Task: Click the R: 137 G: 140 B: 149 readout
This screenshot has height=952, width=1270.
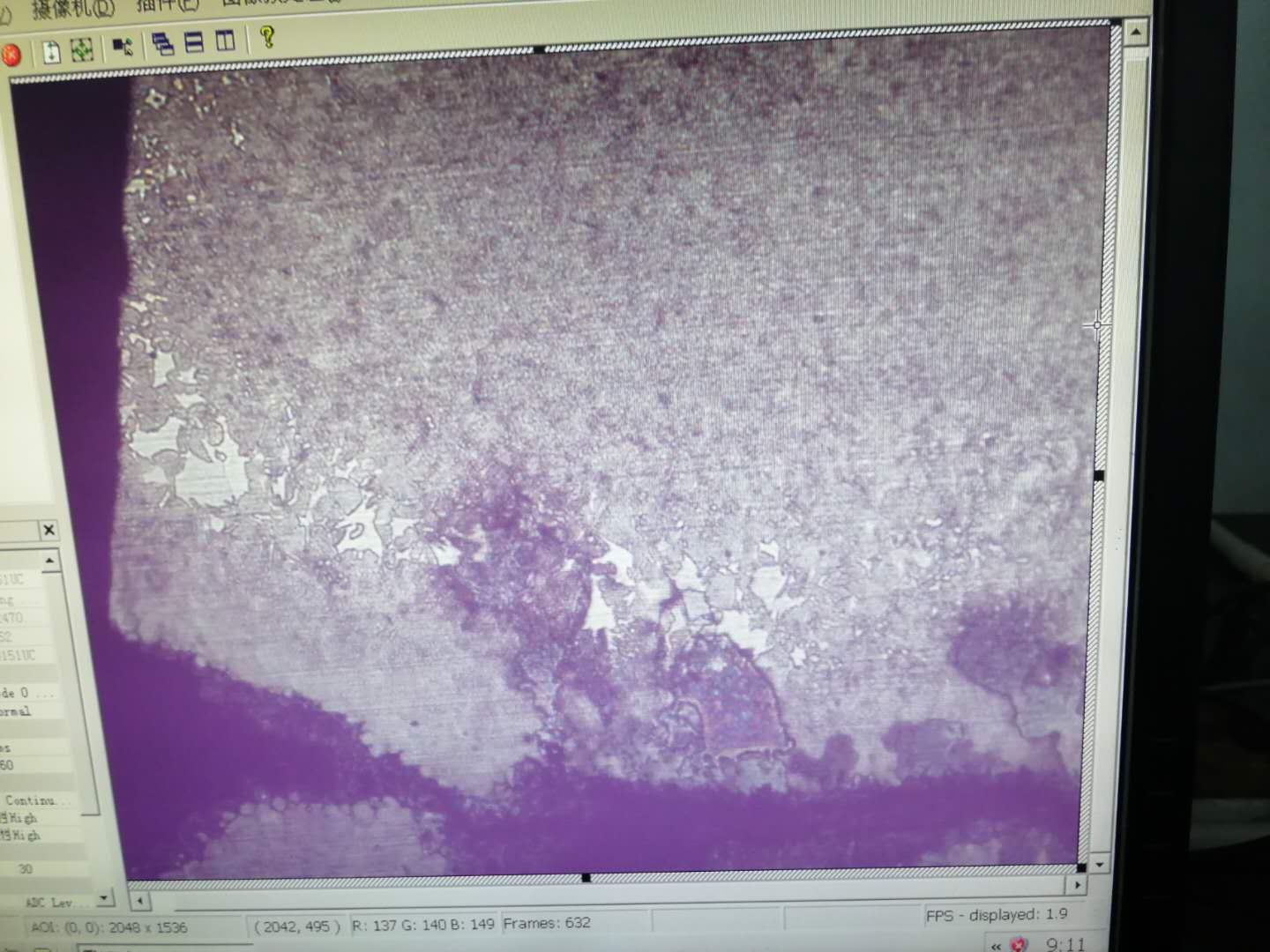Action: [422, 925]
